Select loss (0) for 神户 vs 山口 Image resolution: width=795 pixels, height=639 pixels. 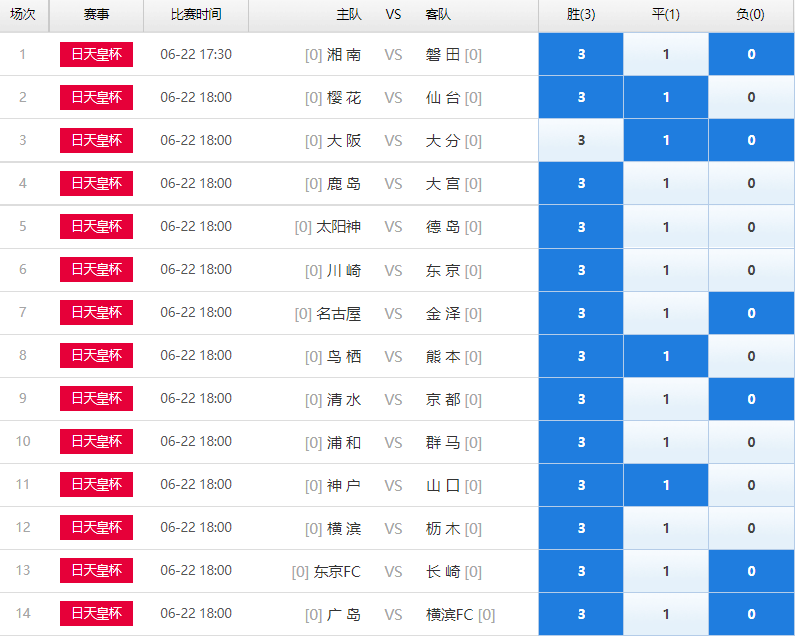click(751, 485)
